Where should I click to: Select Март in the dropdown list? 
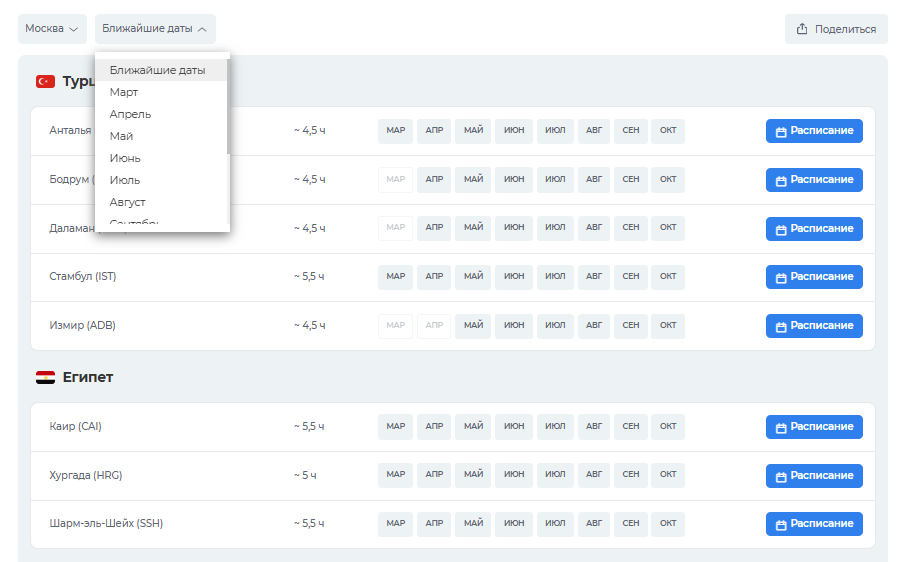[161, 92]
